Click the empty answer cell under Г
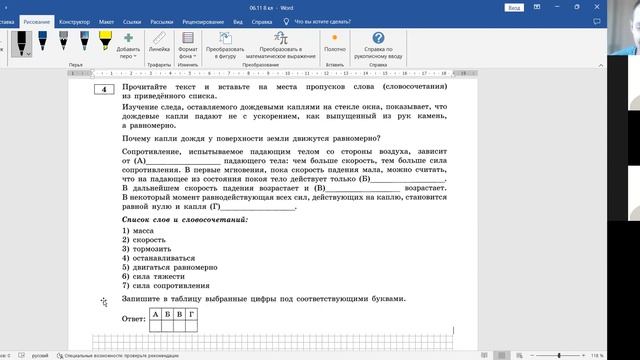 coord(191,326)
